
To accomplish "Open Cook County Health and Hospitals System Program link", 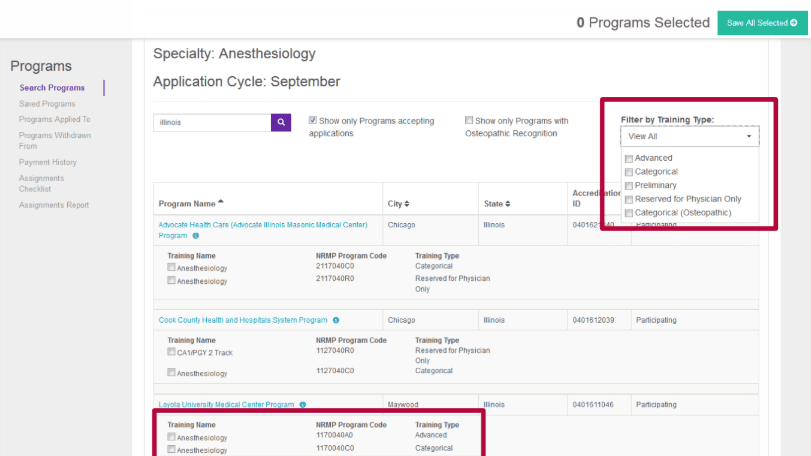I will 243,320.
